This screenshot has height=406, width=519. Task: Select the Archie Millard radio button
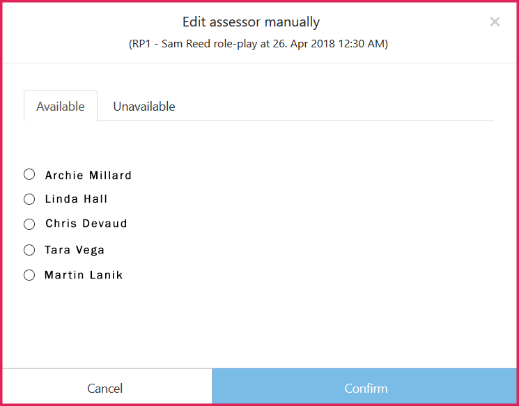29,174
